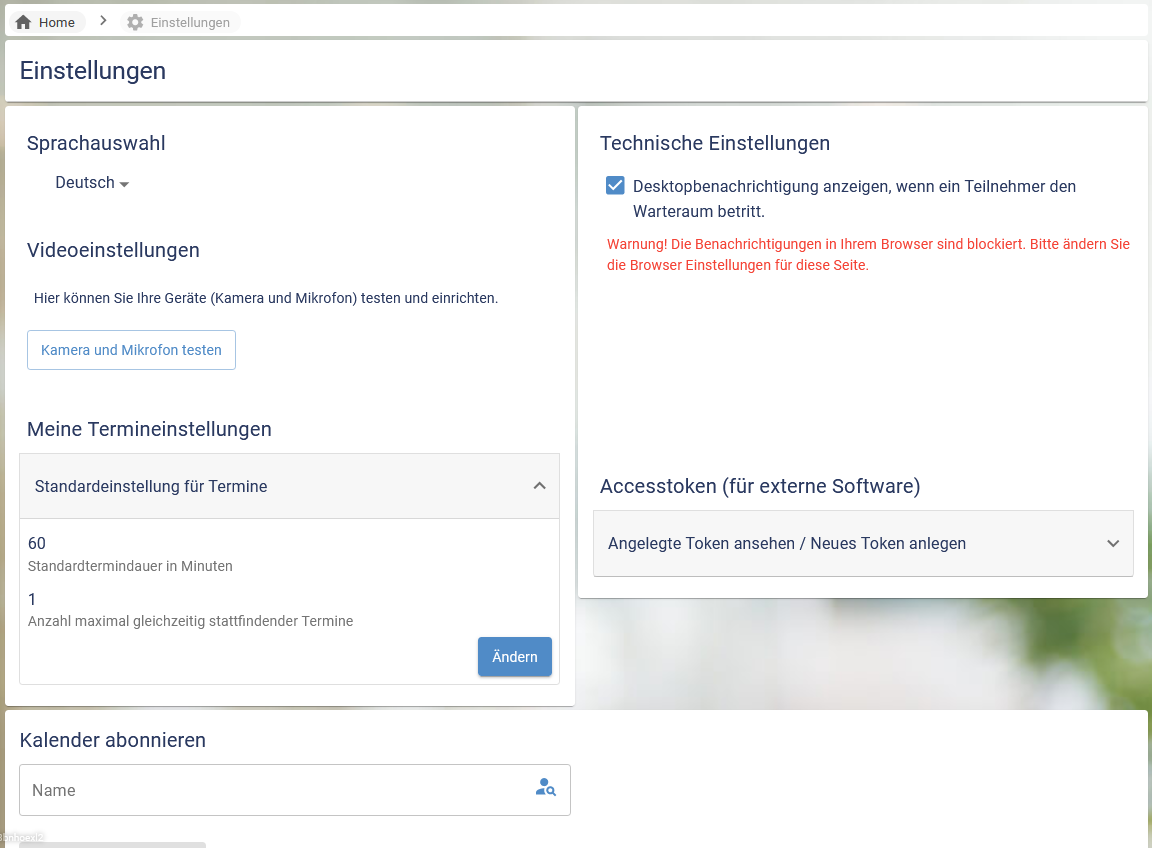Click the 60 Standardtermindauer value
Viewport: 1152px width, 848px height.
(x=37, y=543)
